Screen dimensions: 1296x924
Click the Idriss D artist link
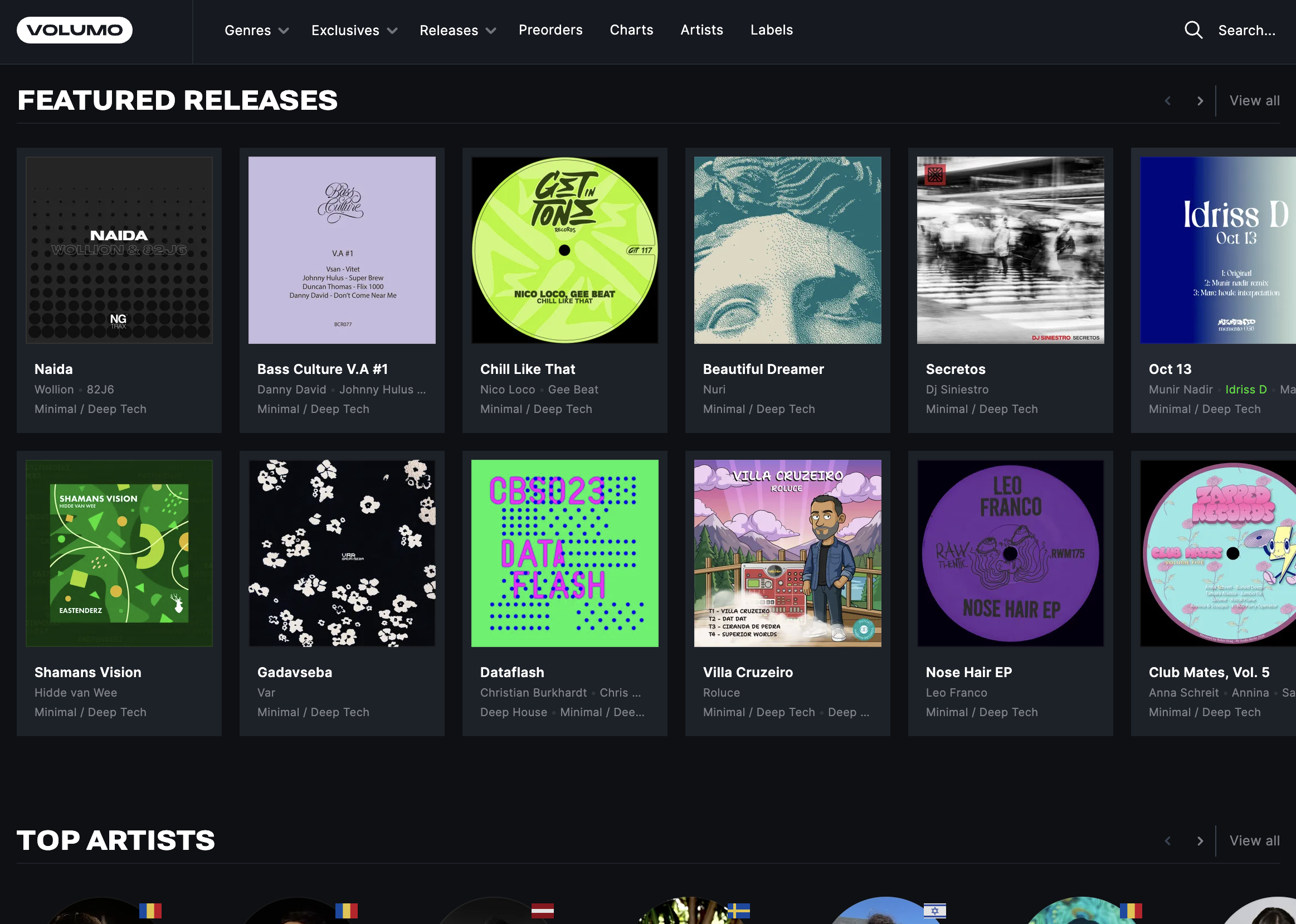point(1245,390)
